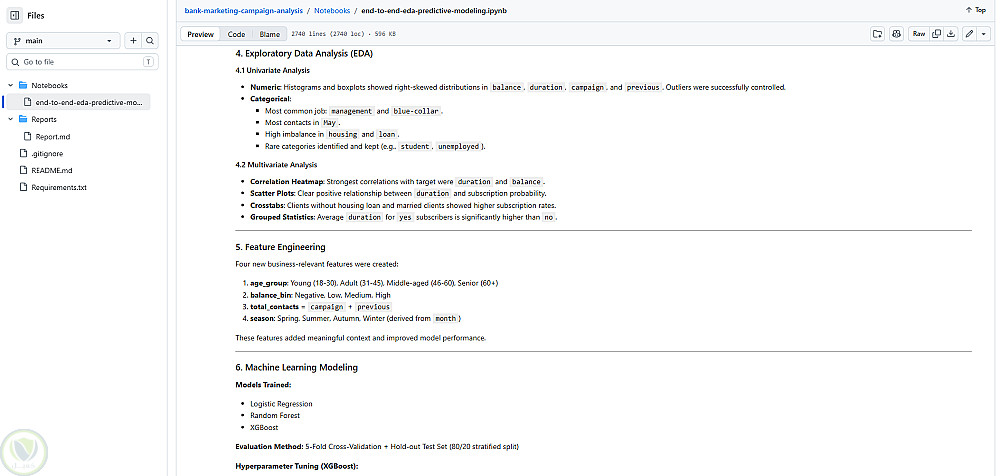The height and width of the screenshot is (476, 1000).
Task: Open more edit options dropdown arrow
Action: click(x=984, y=34)
